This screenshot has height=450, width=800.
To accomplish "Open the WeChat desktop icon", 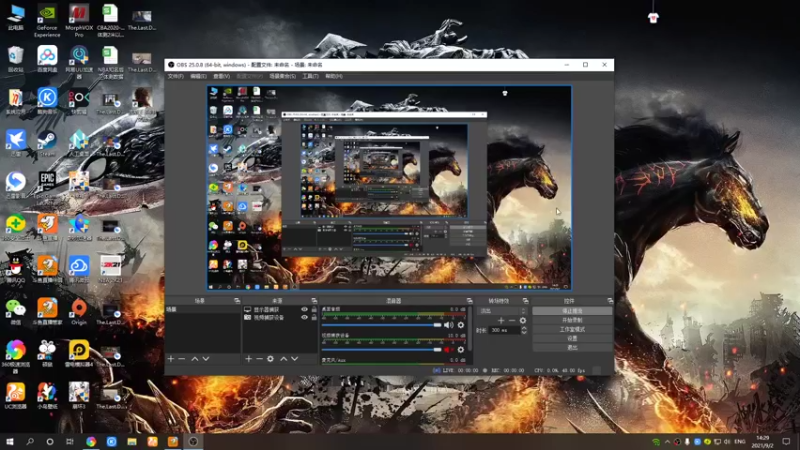I will (x=16, y=312).
